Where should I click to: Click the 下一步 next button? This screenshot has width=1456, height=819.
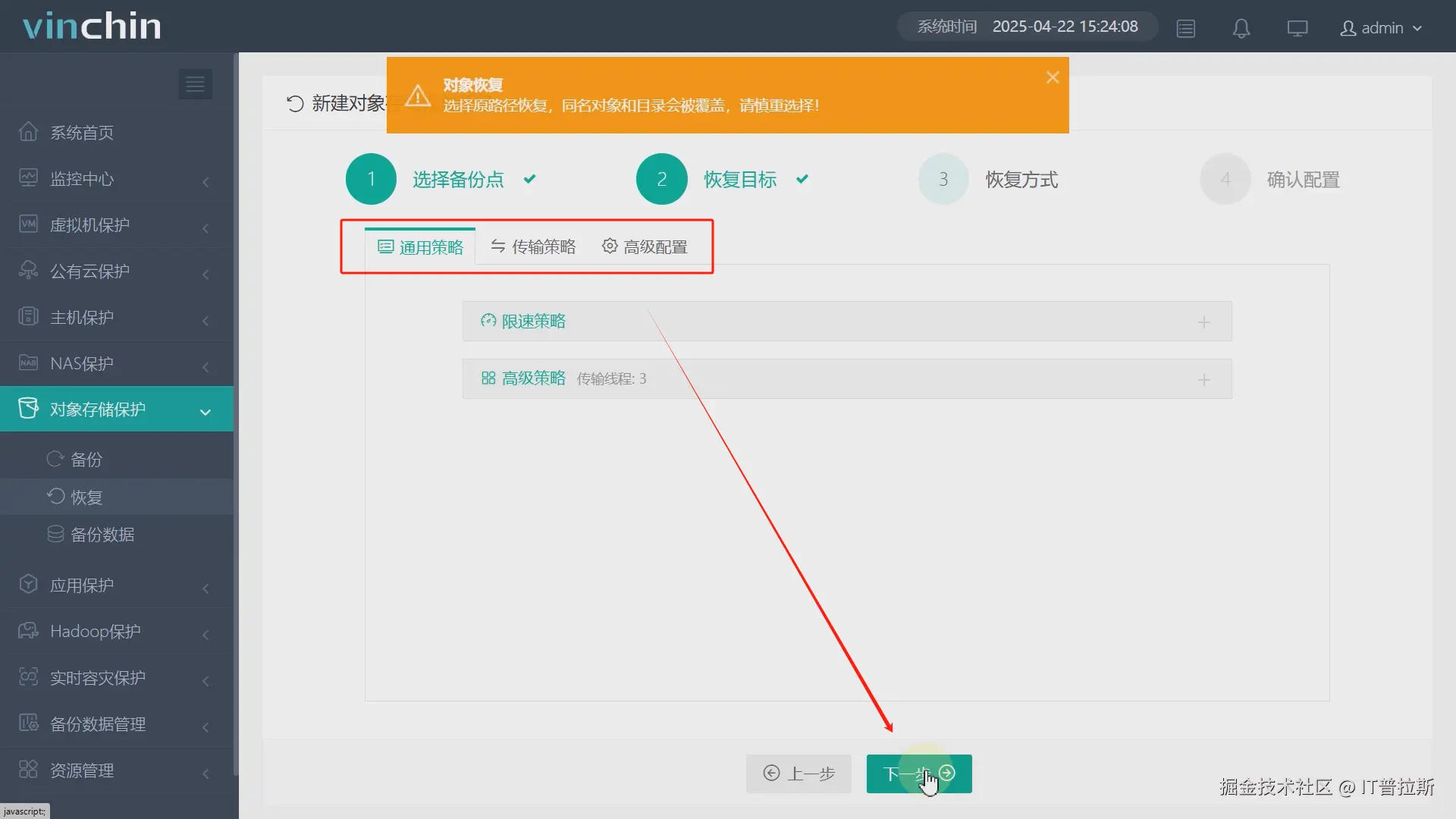tap(918, 773)
